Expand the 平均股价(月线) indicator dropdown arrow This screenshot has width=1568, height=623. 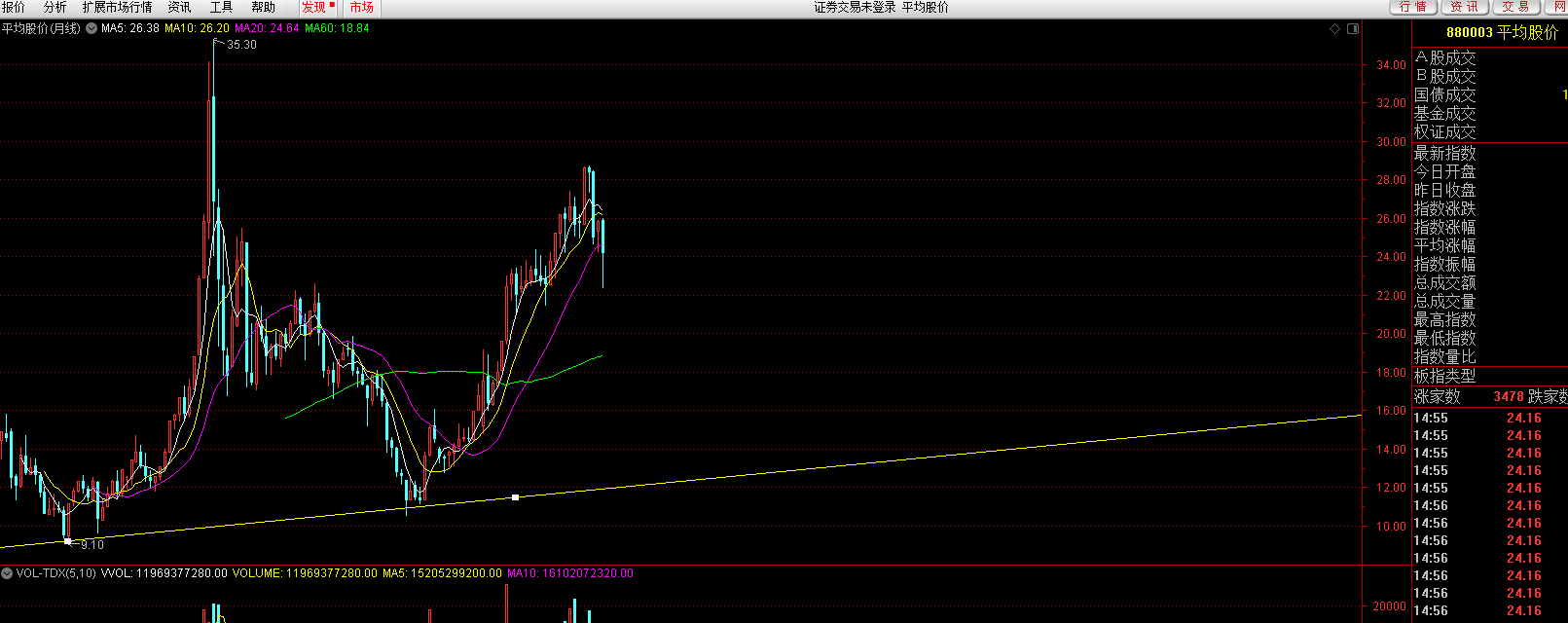91,28
